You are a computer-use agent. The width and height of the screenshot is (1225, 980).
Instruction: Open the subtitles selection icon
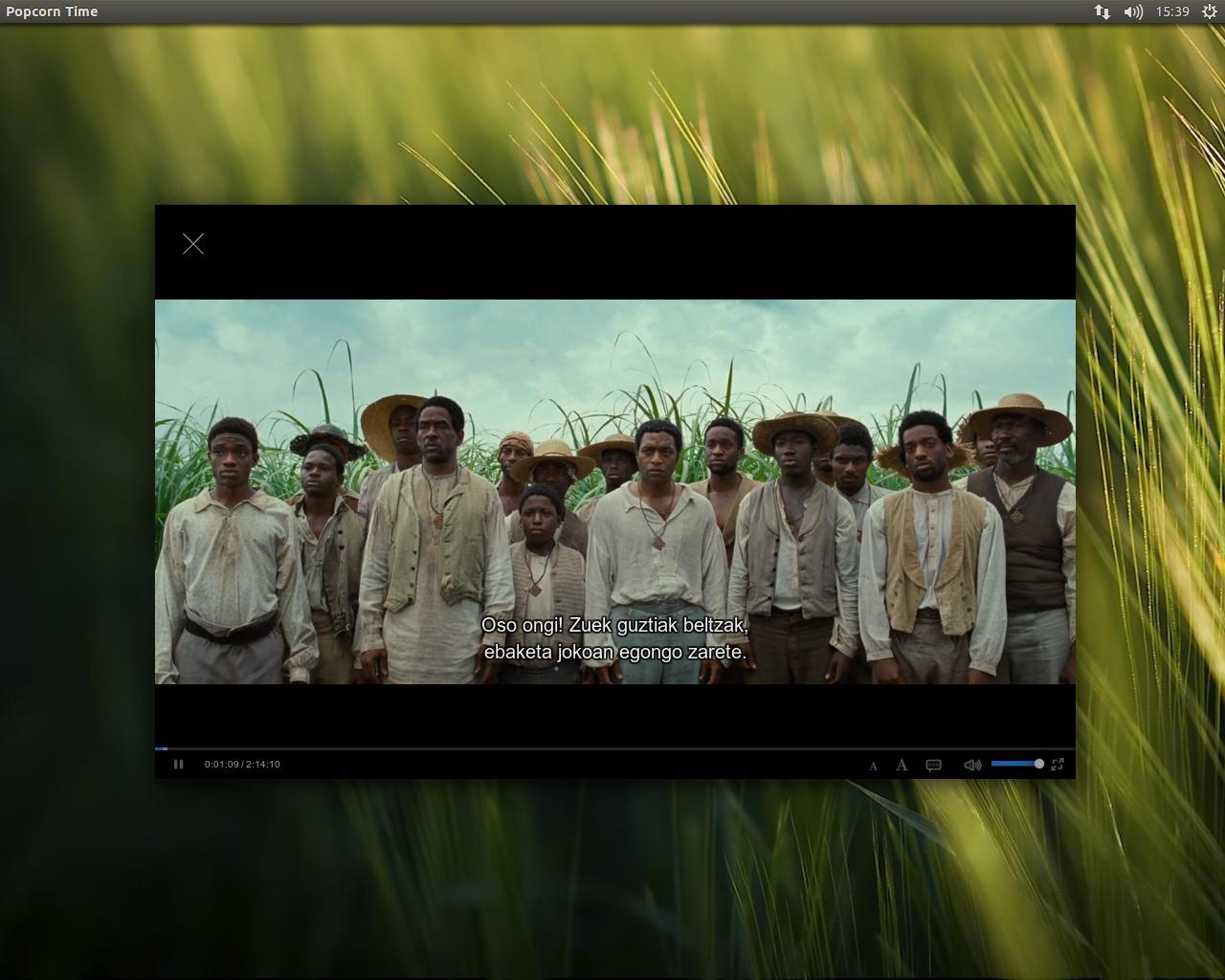click(x=934, y=765)
